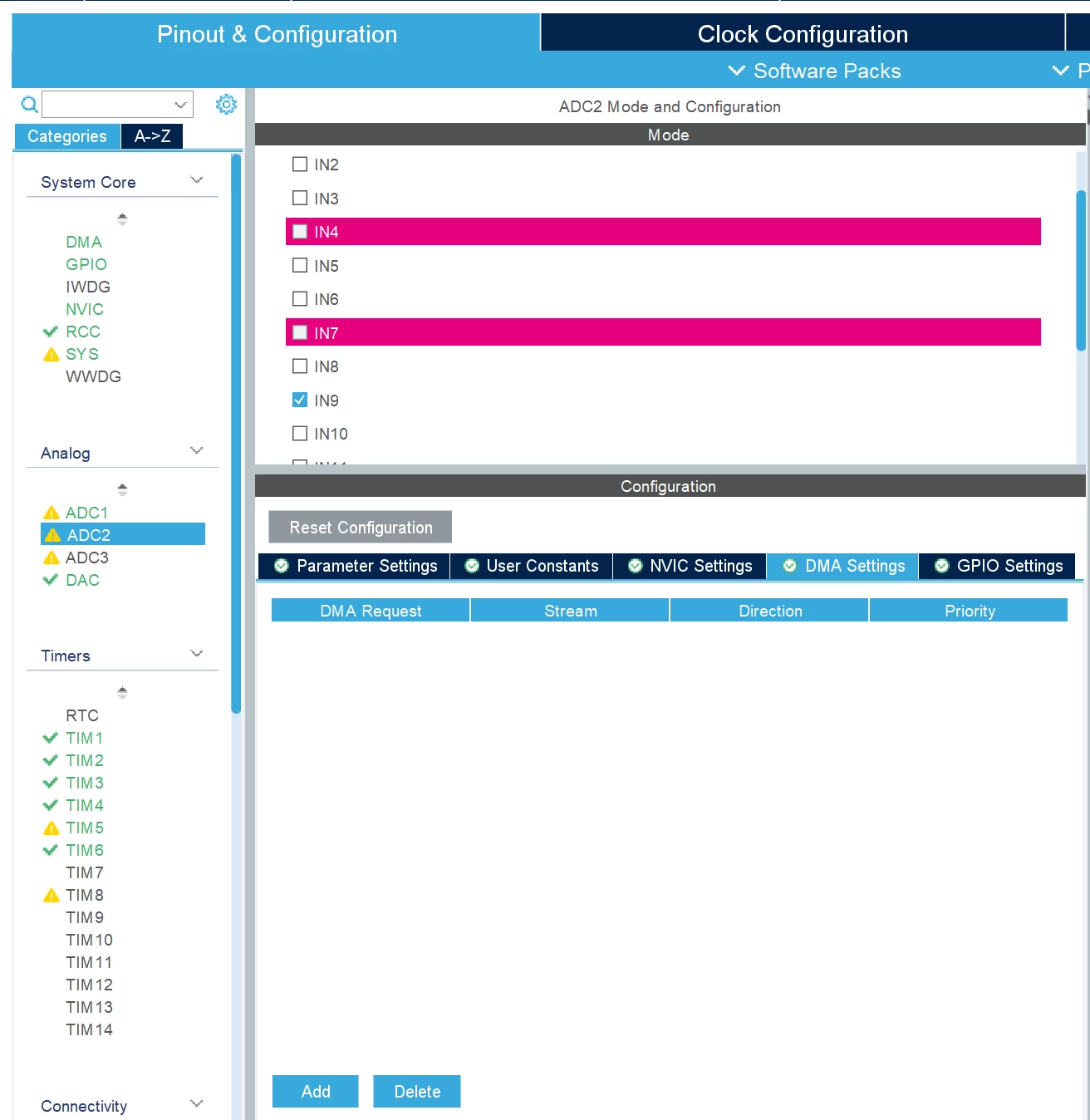The width and height of the screenshot is (1090, 1120).
Task: Click the warning icon beside SYS
Action: [x=52, y=355]
